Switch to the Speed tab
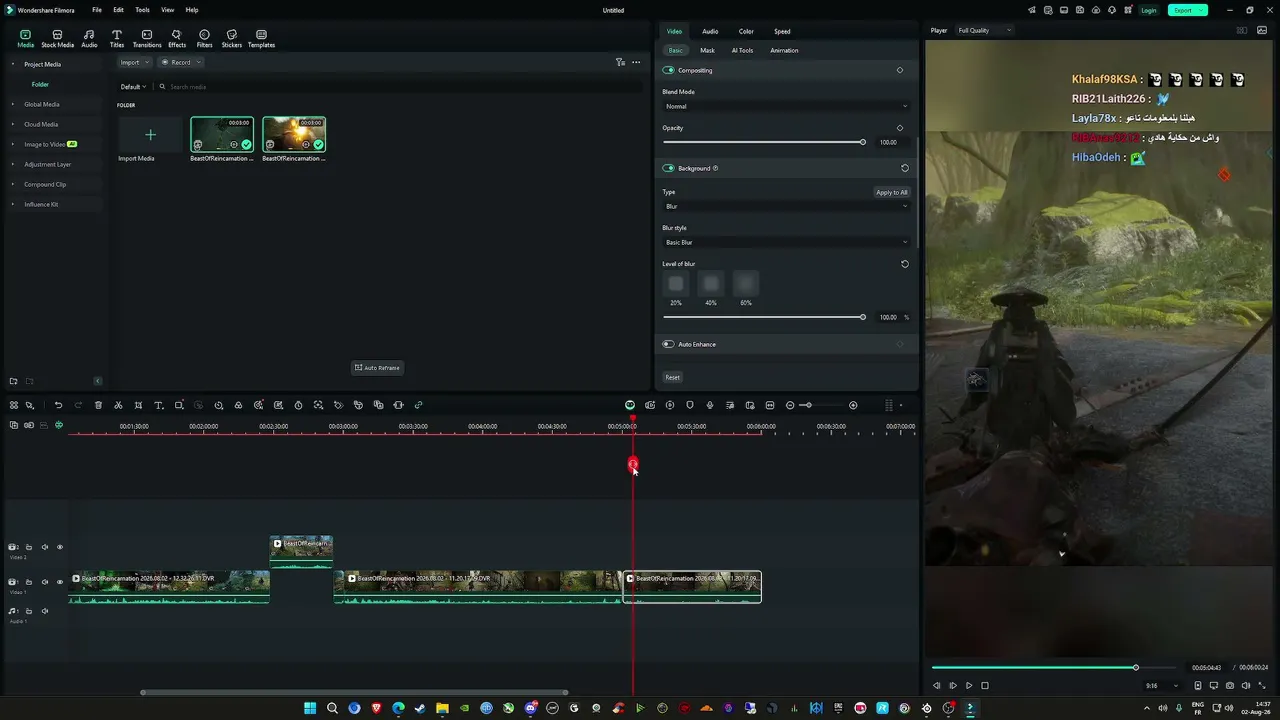 [782, 31]
